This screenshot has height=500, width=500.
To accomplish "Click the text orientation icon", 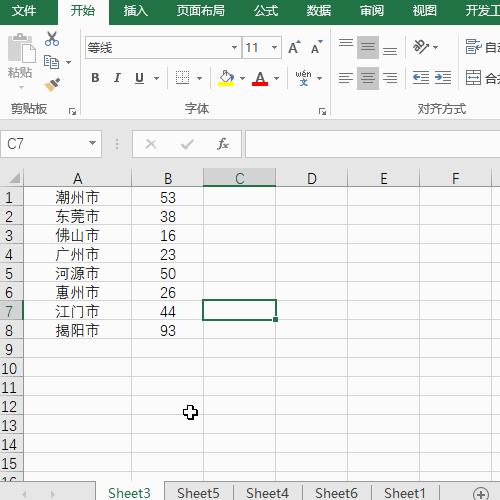I will pos(421,47).
